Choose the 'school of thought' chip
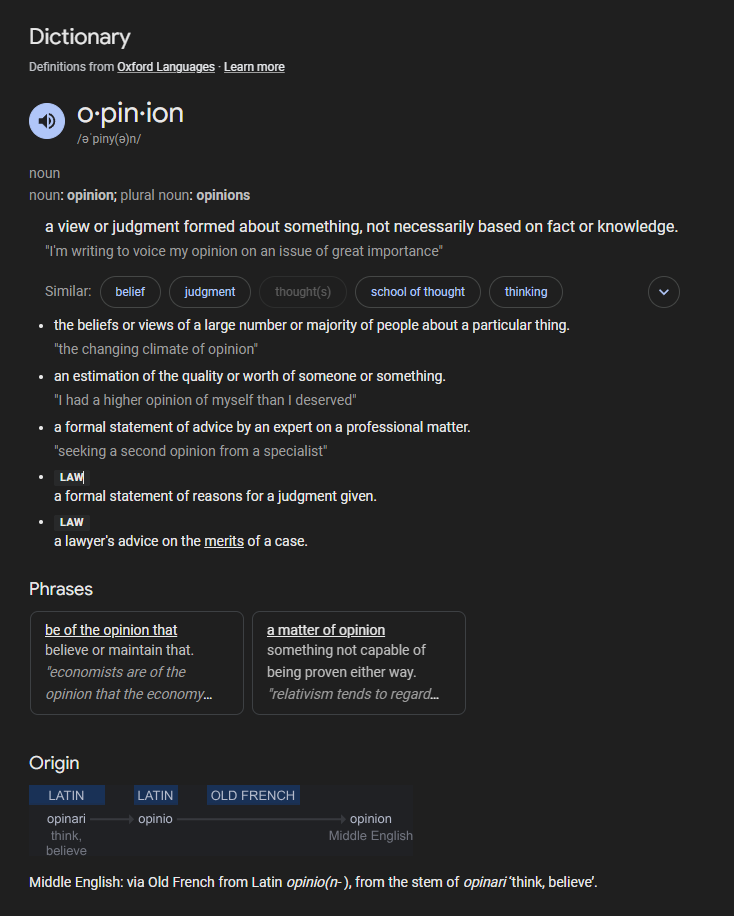 418,292
